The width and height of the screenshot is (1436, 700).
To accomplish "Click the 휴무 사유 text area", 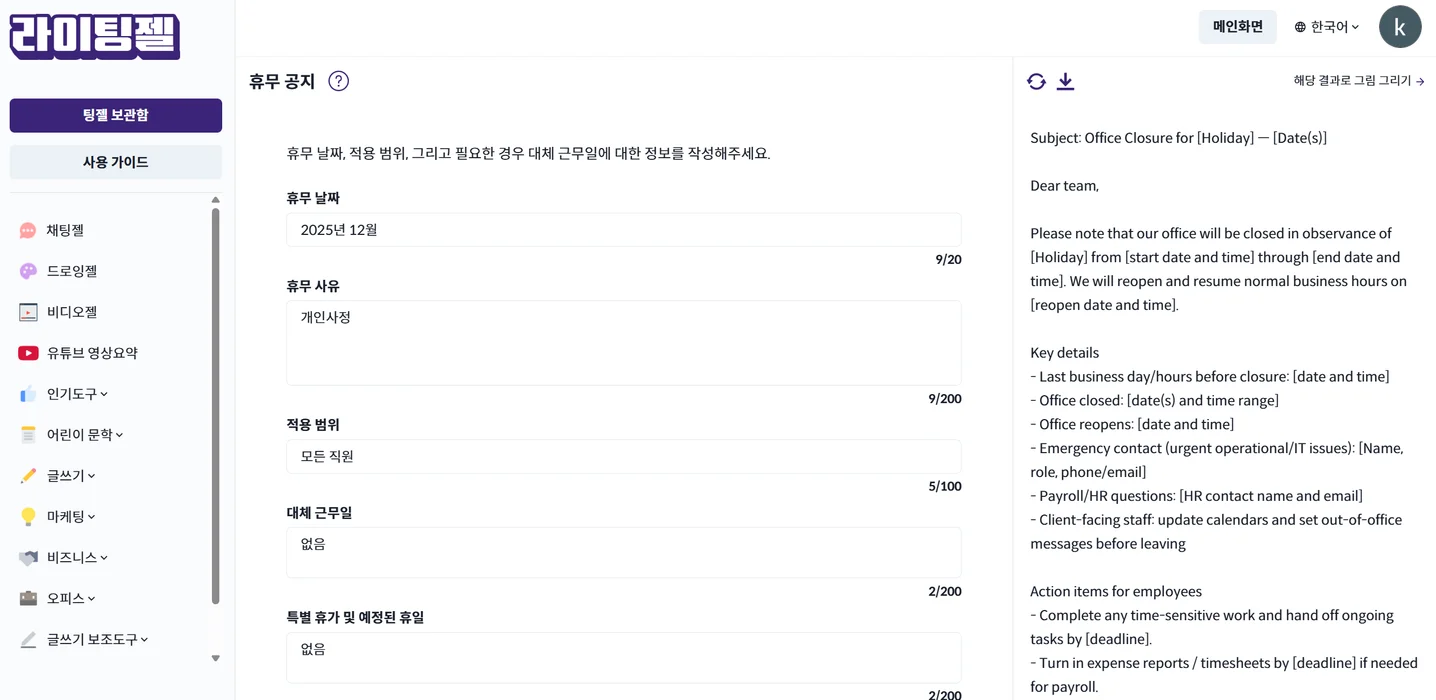I will (x=623, y=343).
